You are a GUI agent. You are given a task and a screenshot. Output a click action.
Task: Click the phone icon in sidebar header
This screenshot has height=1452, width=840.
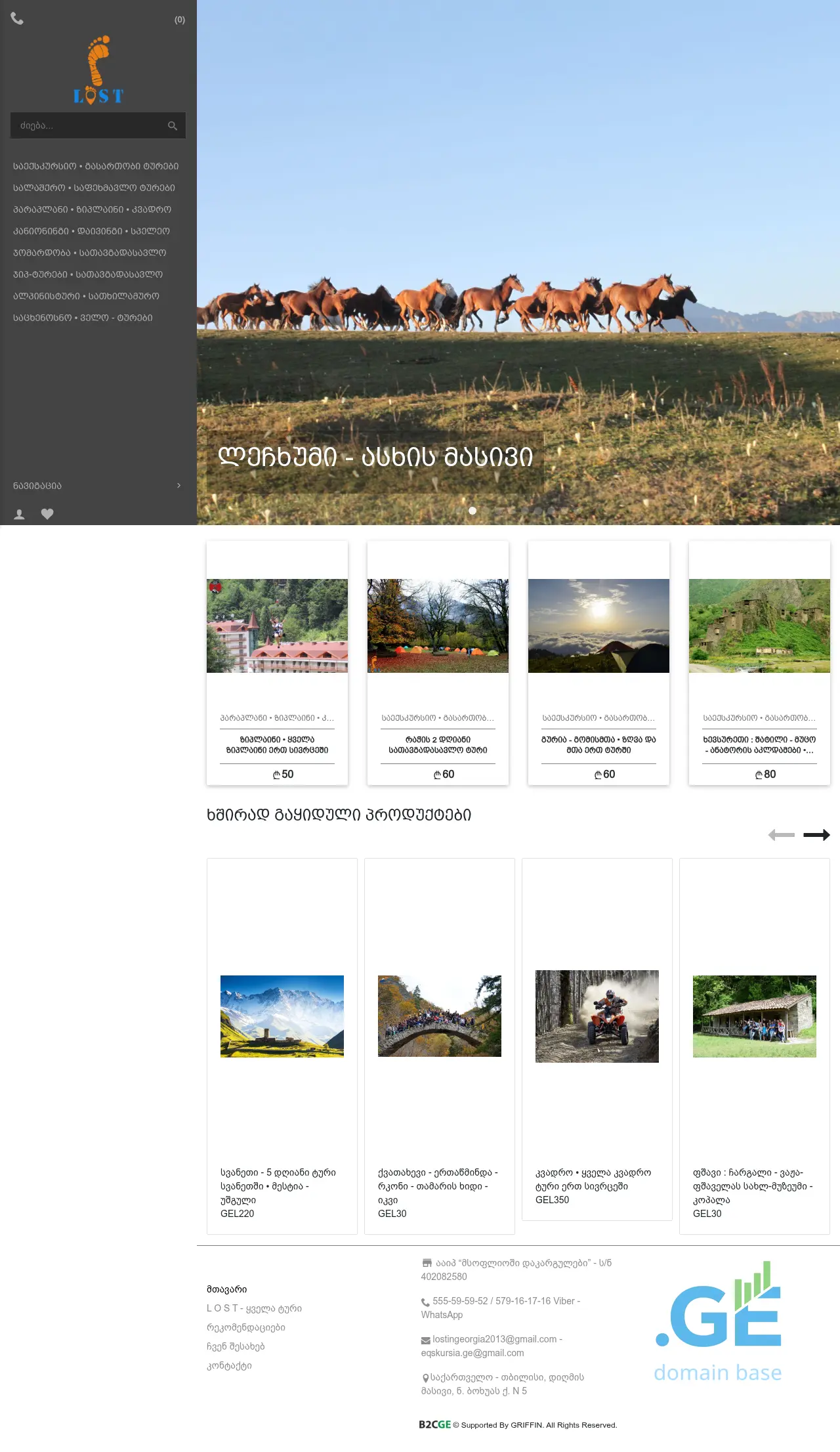click(x=17, y=19)
